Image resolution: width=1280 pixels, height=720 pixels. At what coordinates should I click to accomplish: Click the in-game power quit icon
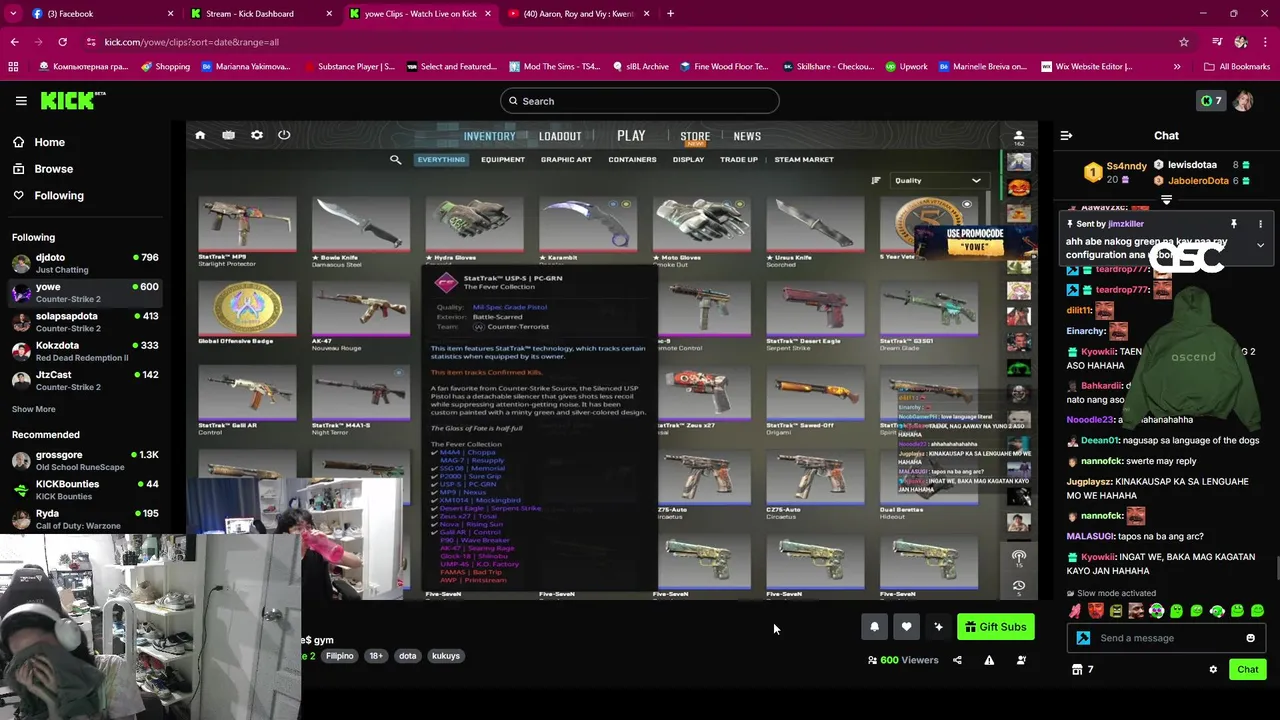pos(284,135)
